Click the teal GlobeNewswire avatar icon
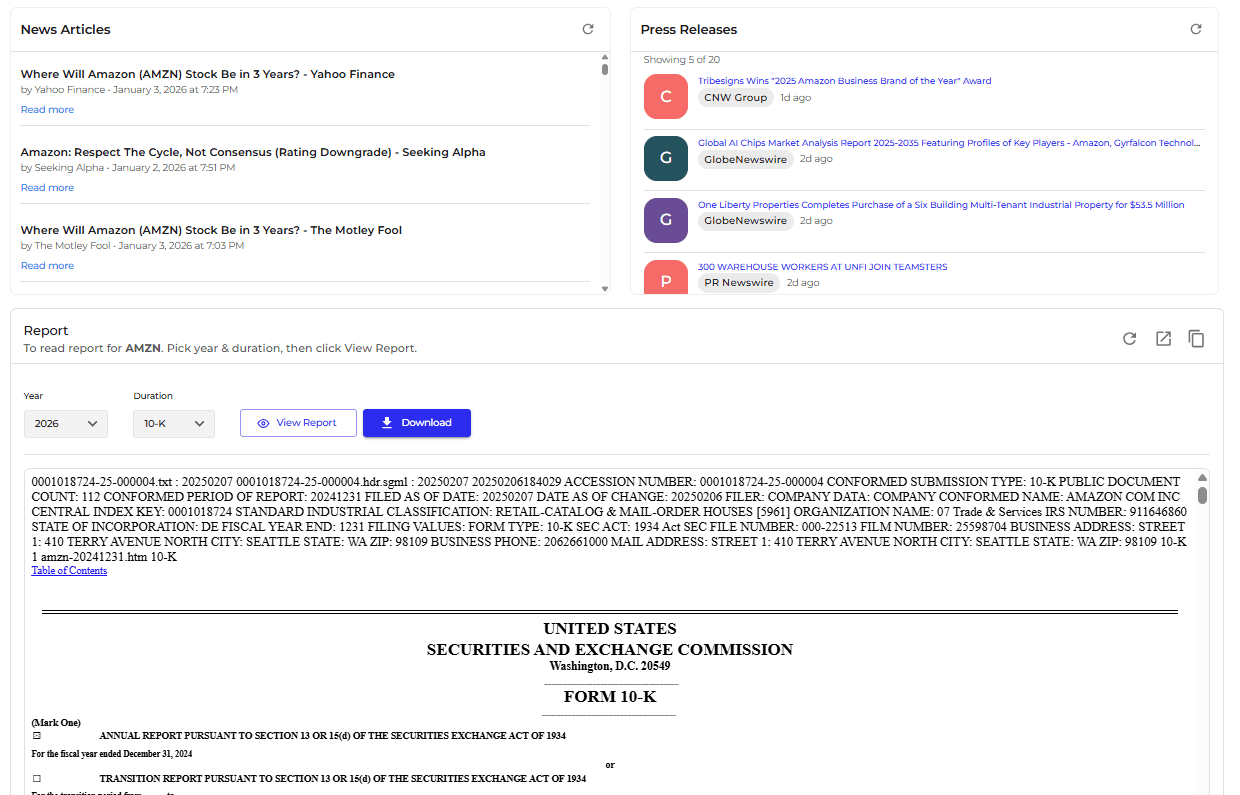 pyautogui.click(x=666, y=158)
